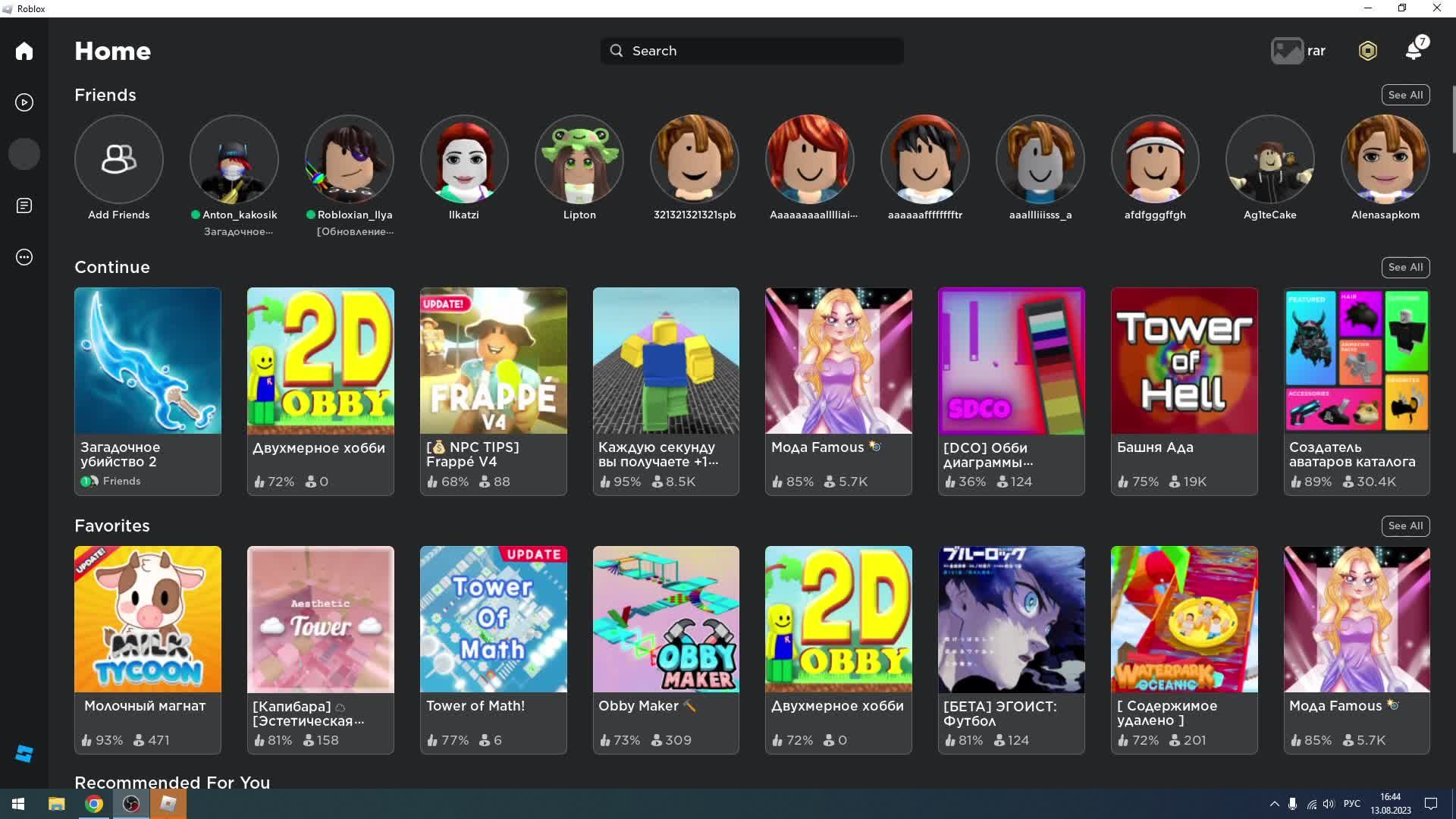Open the Discover play icon in sidebar

[24, 102]
